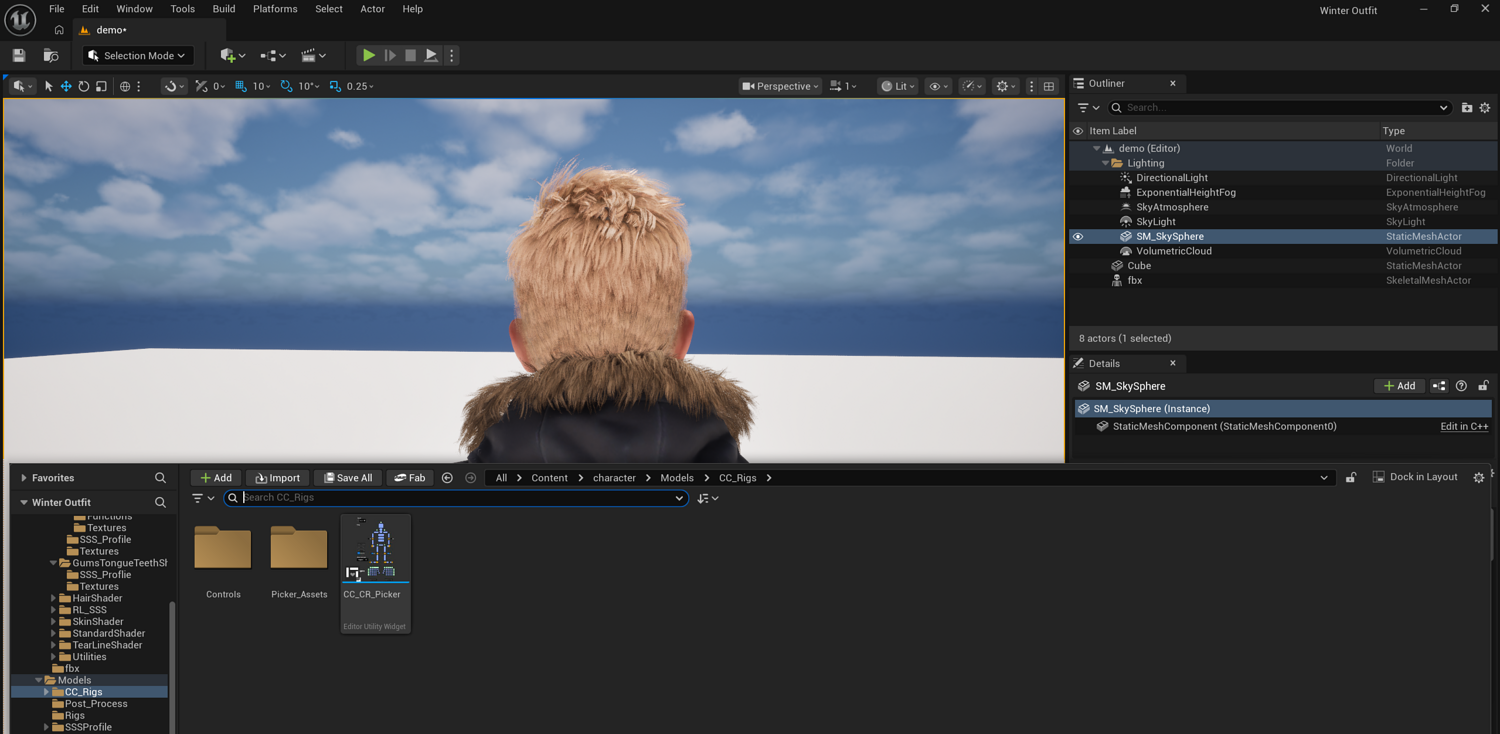Open the Blueprints toolbar icon

pos(273,56)
